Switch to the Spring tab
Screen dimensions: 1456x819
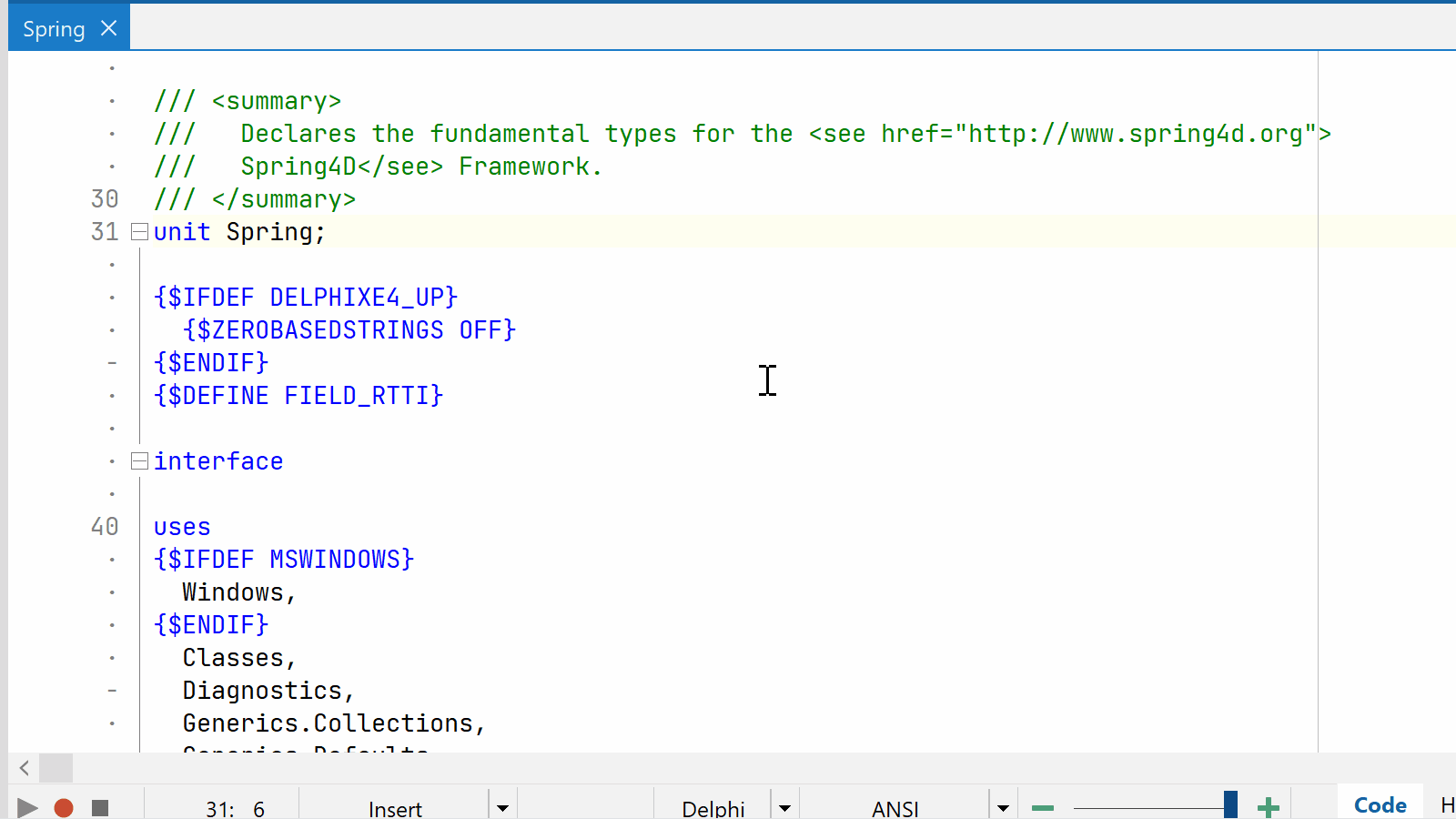54,29
